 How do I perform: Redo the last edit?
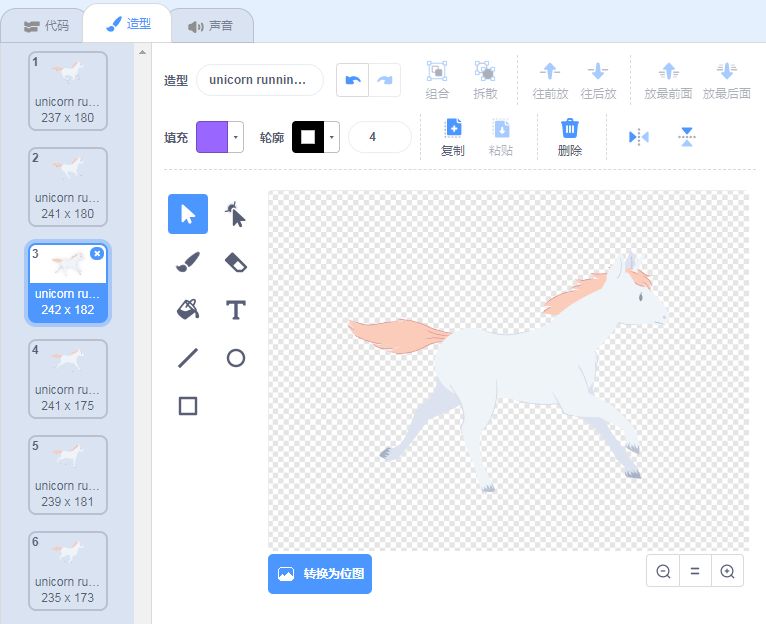[x=385, y=80]
